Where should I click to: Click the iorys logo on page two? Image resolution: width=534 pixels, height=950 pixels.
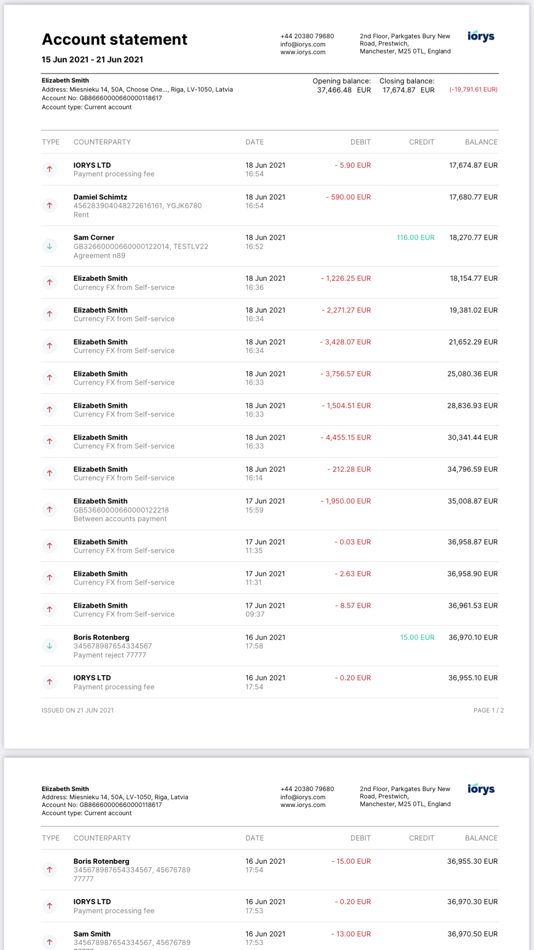(481, 789)
